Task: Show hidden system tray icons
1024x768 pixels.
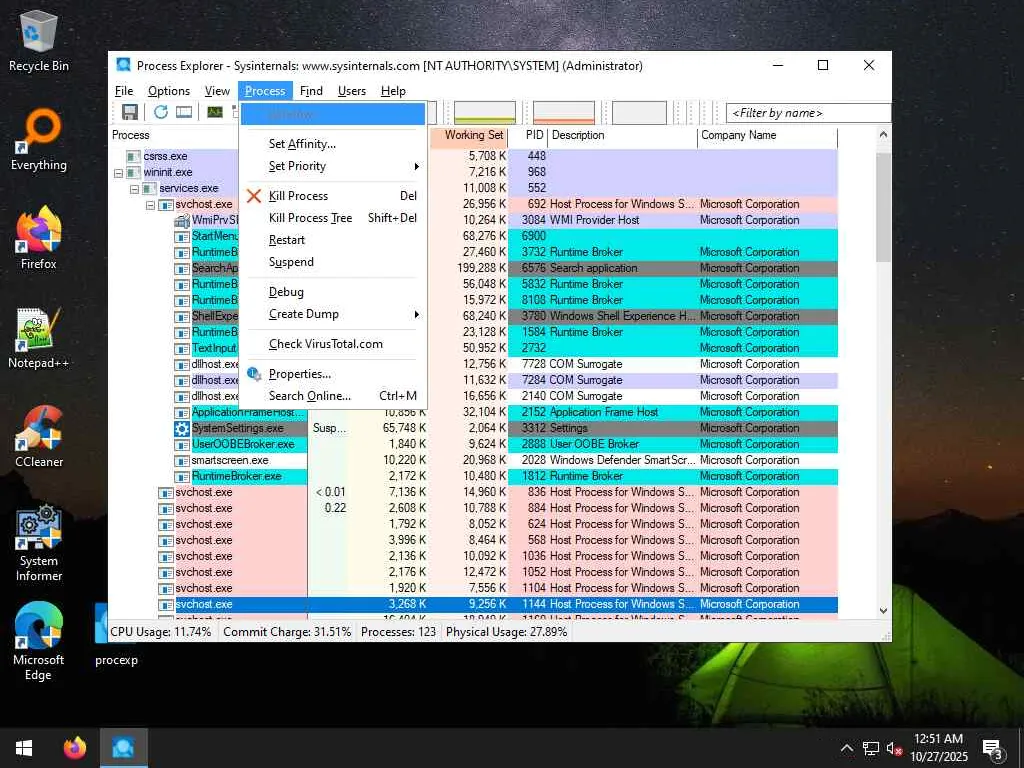Action: (846, 748)
